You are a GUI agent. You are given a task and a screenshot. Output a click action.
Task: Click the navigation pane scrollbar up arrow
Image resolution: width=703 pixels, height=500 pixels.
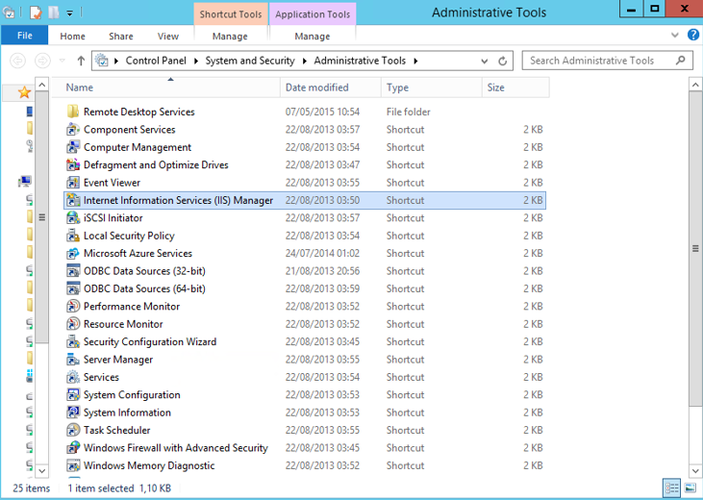[42, 84]
